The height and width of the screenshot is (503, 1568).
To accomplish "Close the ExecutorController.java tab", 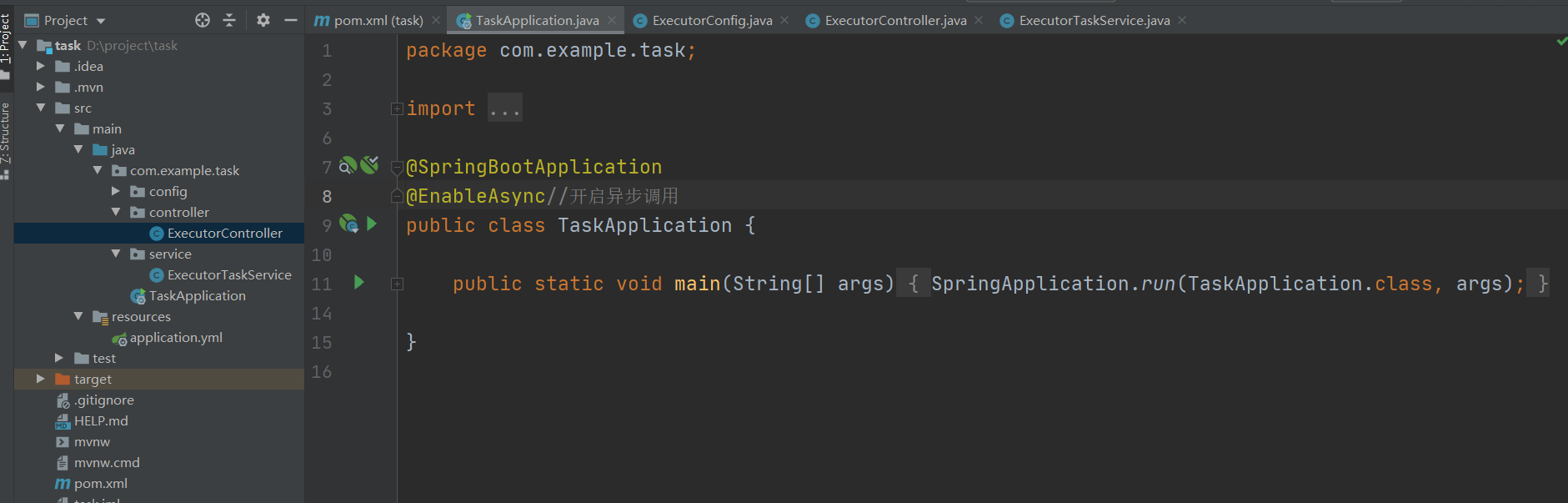I will point(979,20).
